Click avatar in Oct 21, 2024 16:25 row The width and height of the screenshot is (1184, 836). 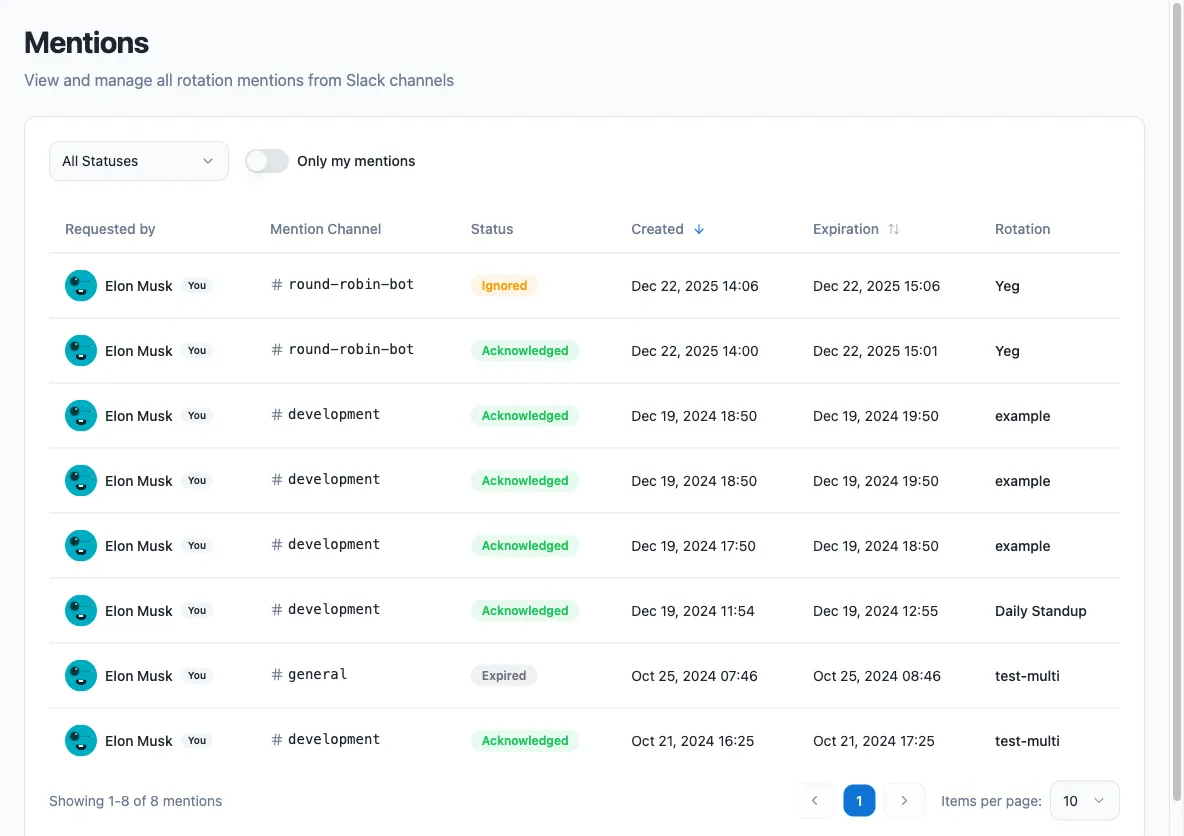(x=81, y=740)
